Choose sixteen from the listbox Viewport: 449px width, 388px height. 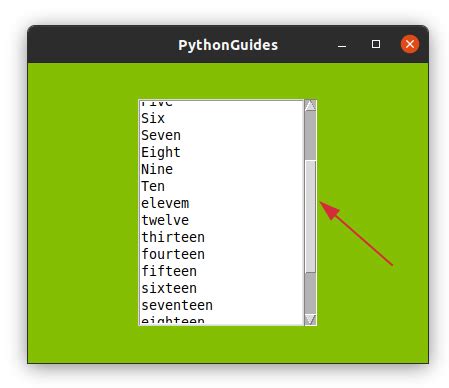point(221,288)
